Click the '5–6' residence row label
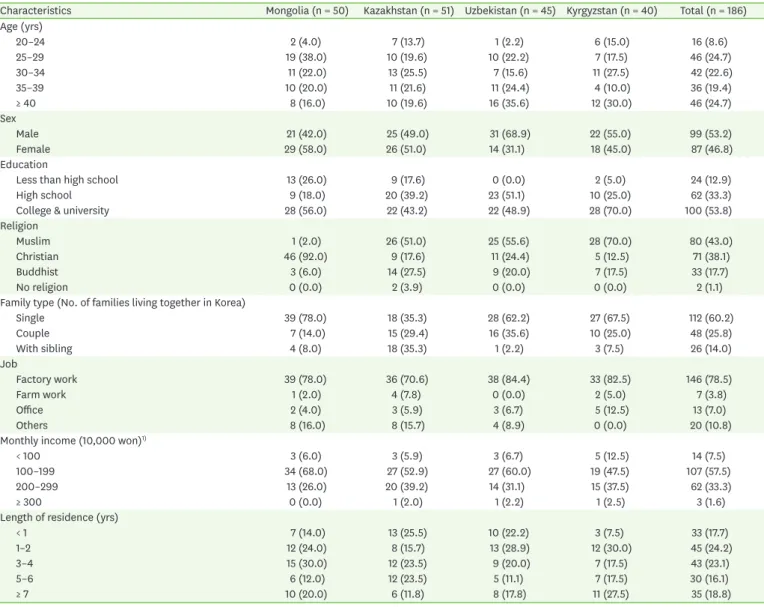 24,579
